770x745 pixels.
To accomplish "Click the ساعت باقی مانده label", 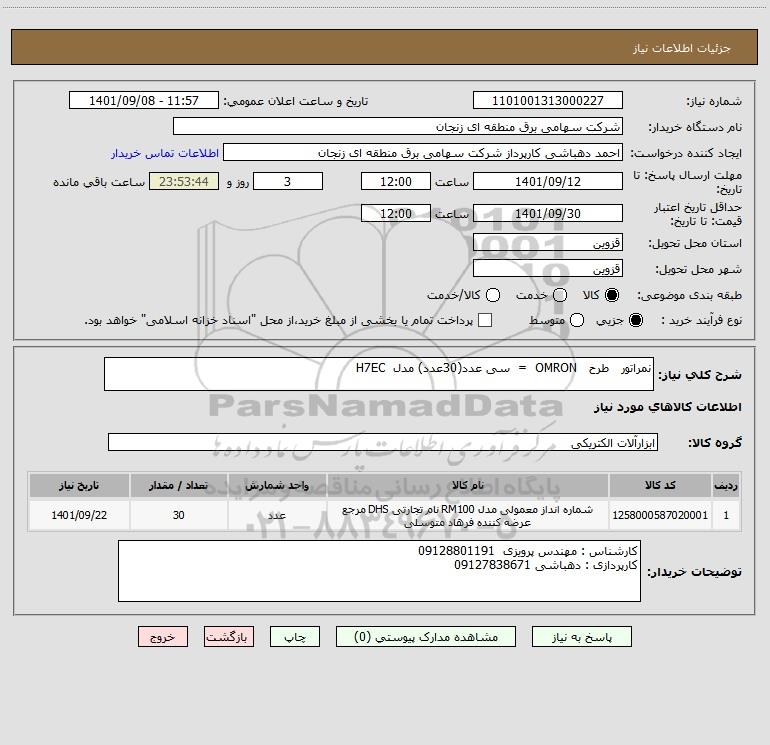I will (99, 182).
